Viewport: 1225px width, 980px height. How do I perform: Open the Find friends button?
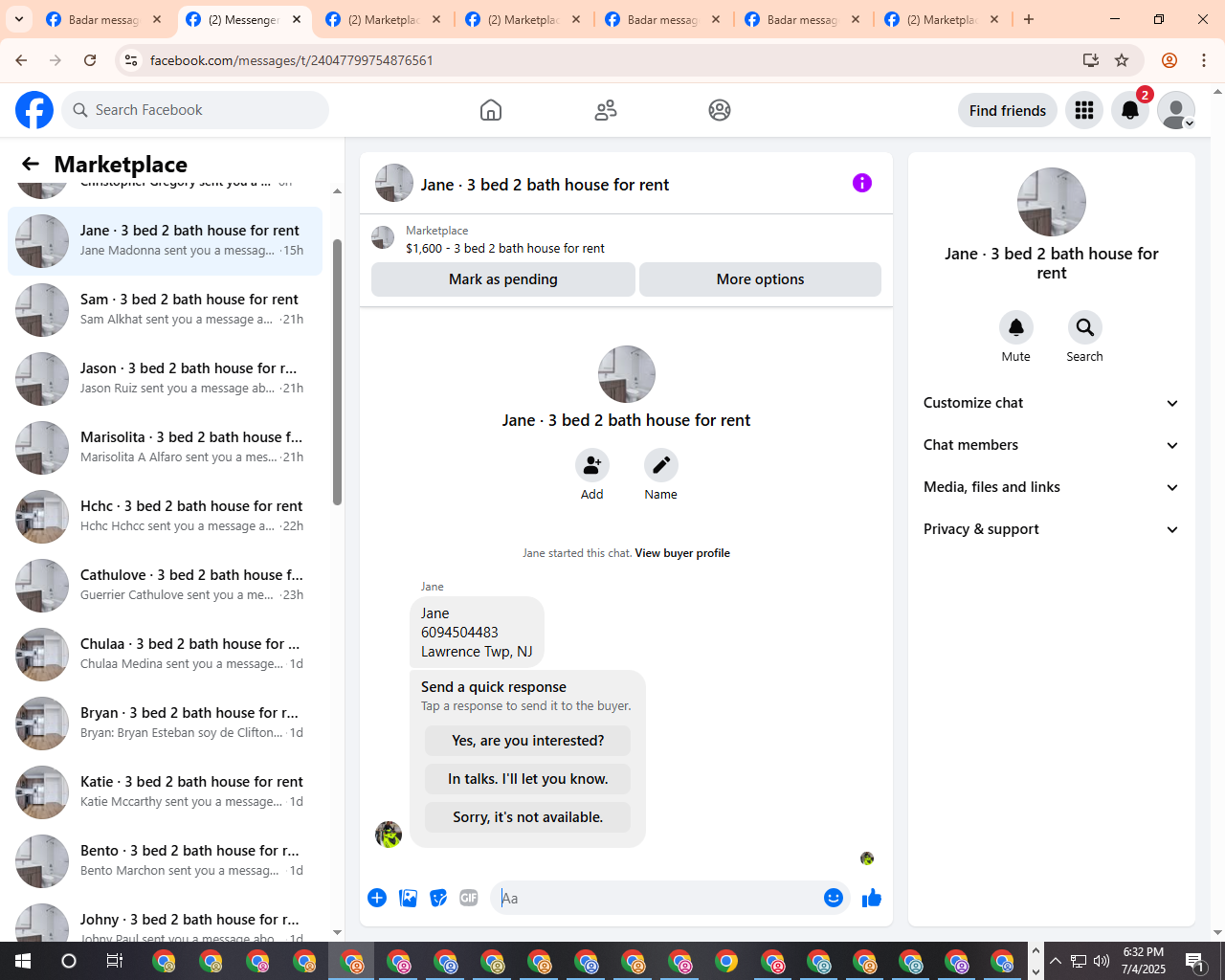(x=1008, y=110)
